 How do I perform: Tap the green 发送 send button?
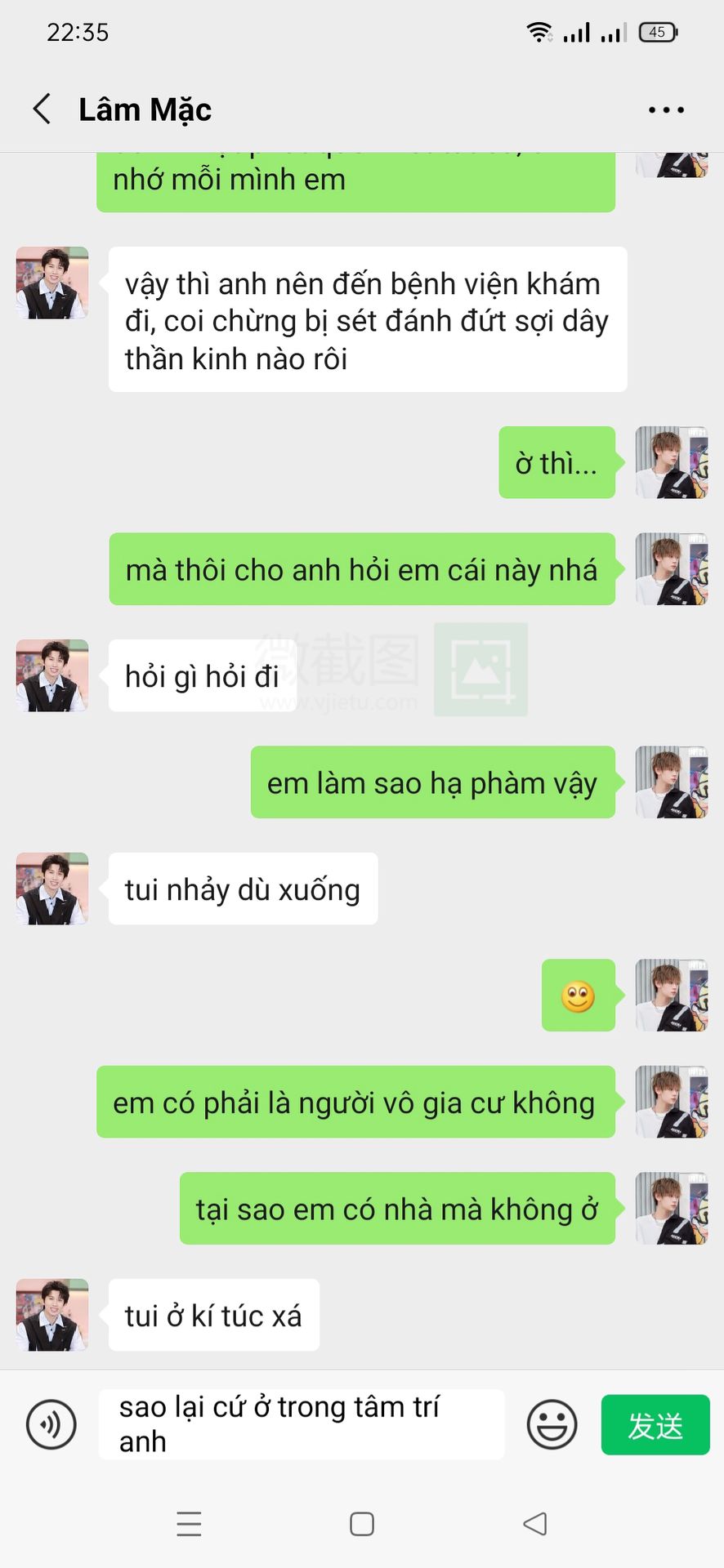(x=655, y=1424)
